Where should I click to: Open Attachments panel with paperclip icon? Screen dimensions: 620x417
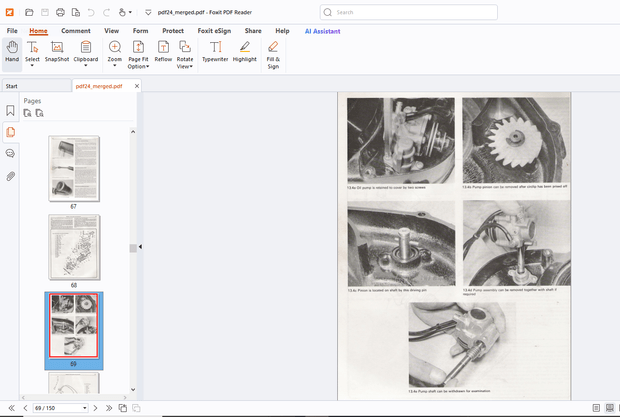click(x=10, y=176)
